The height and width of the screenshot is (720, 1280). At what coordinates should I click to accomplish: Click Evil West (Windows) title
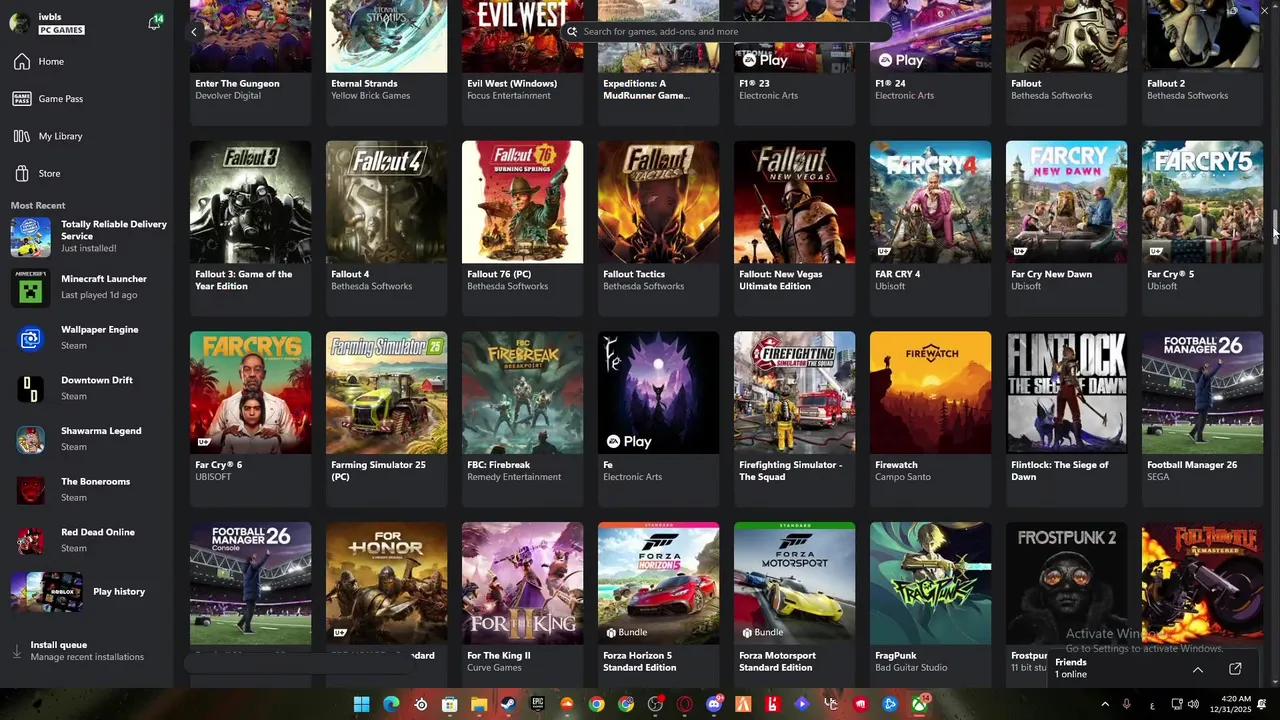click(x=512, y=84)
